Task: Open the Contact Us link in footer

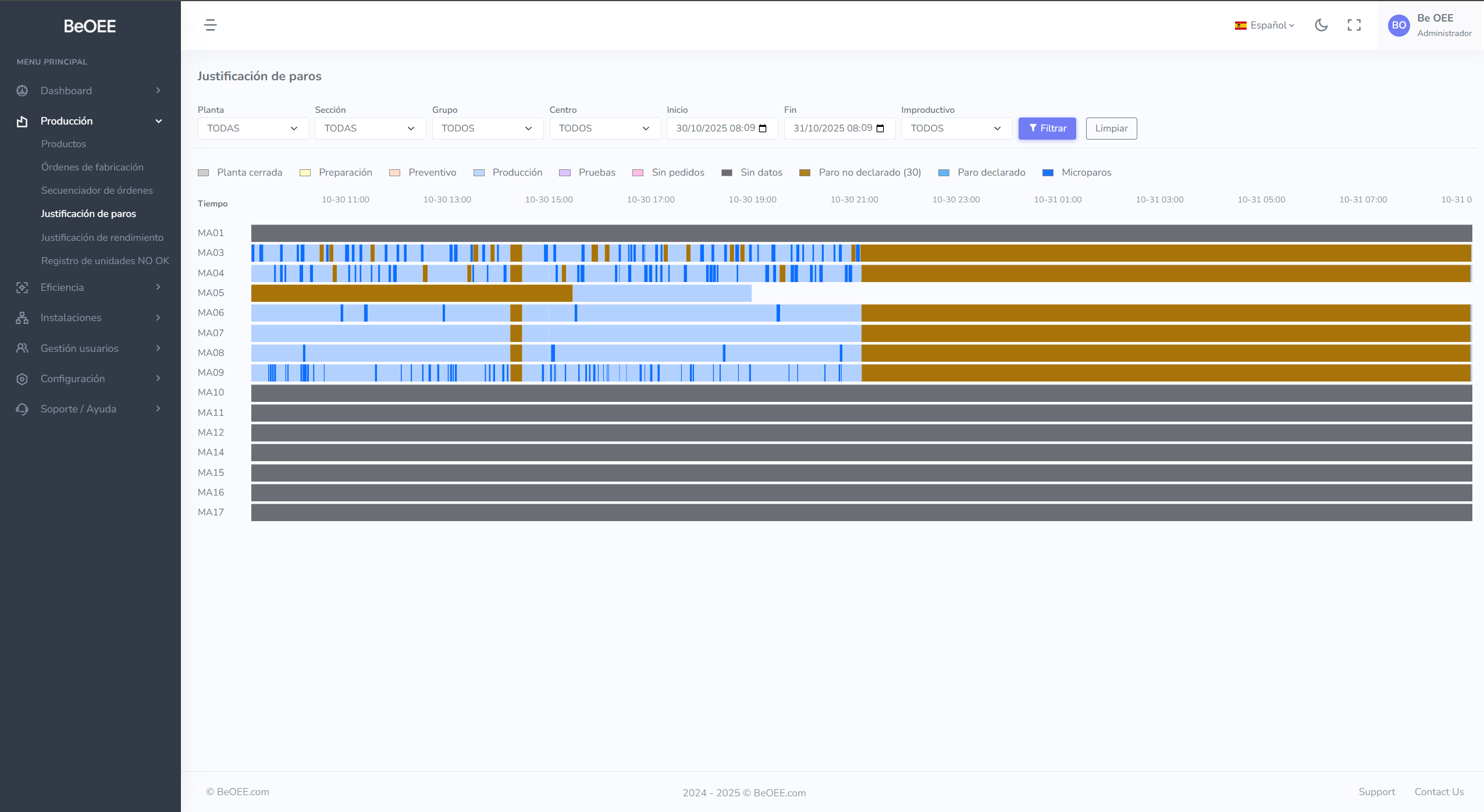Action: (1439, 792)
